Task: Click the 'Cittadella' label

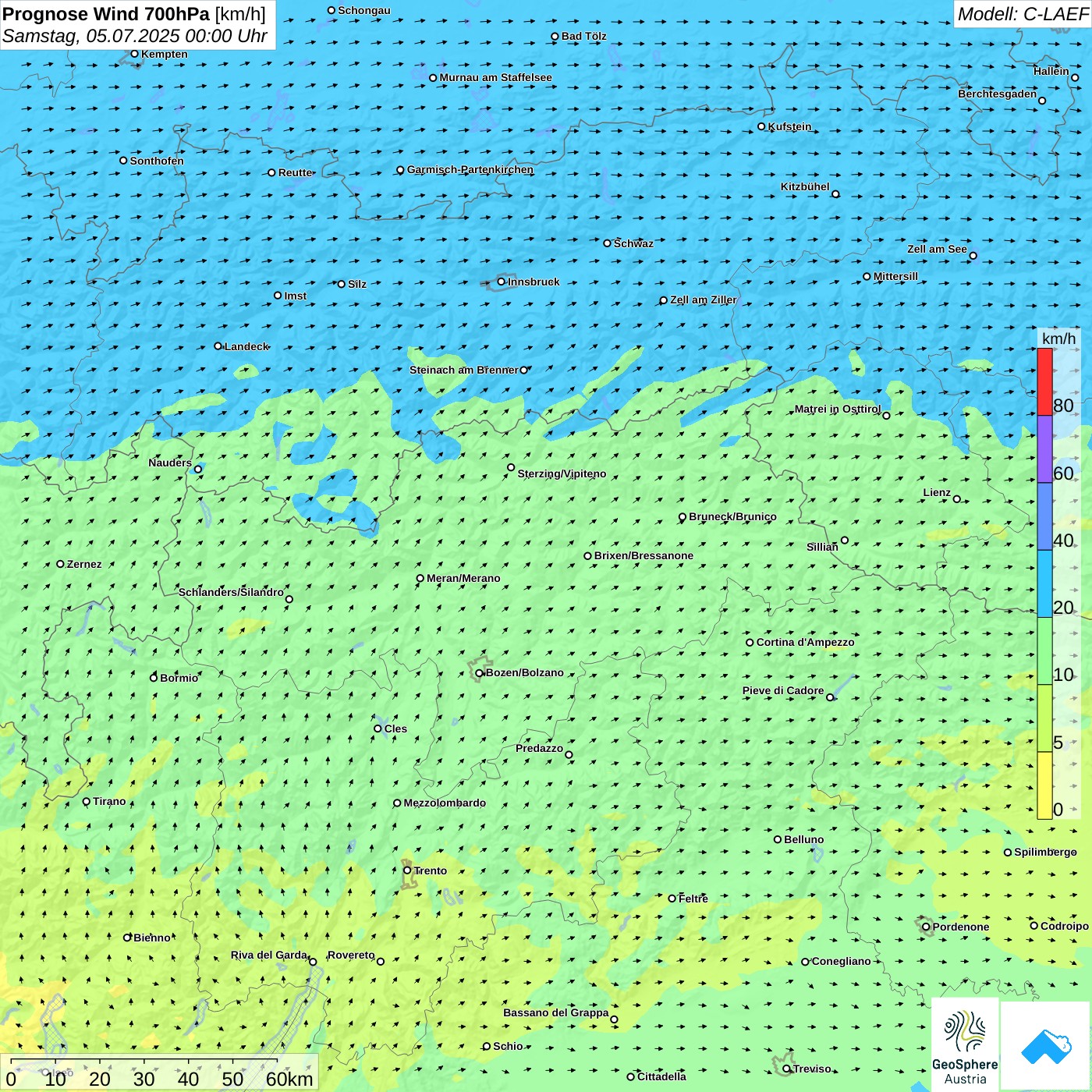Action: [x=662, y=1076]
